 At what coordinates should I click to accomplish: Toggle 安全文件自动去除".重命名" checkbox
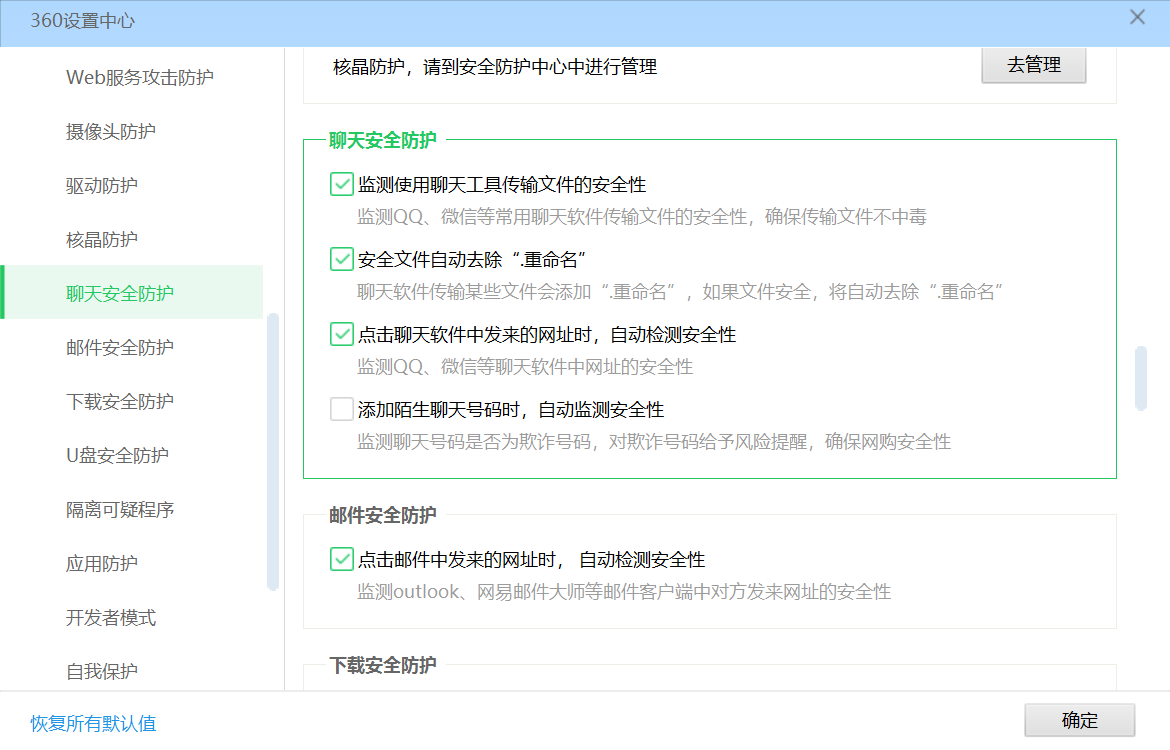coord(341,259)
